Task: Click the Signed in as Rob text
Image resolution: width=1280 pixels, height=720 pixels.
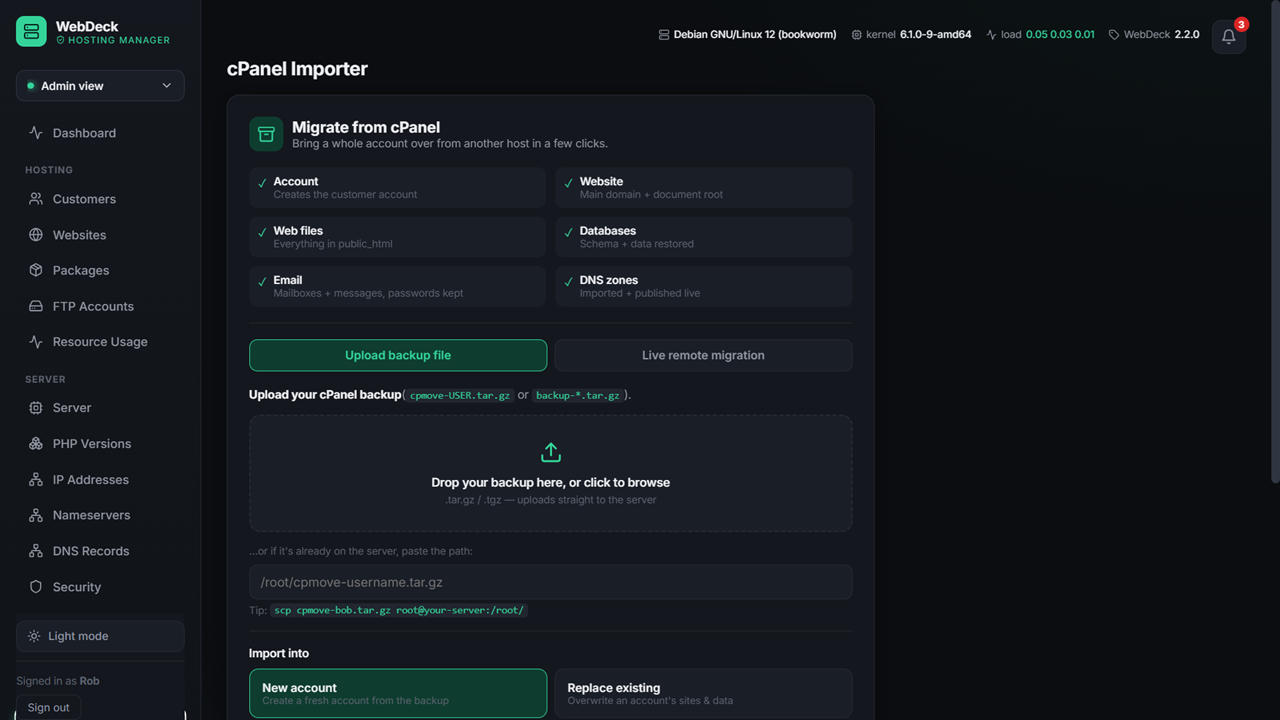Action: tap(58, 681)
